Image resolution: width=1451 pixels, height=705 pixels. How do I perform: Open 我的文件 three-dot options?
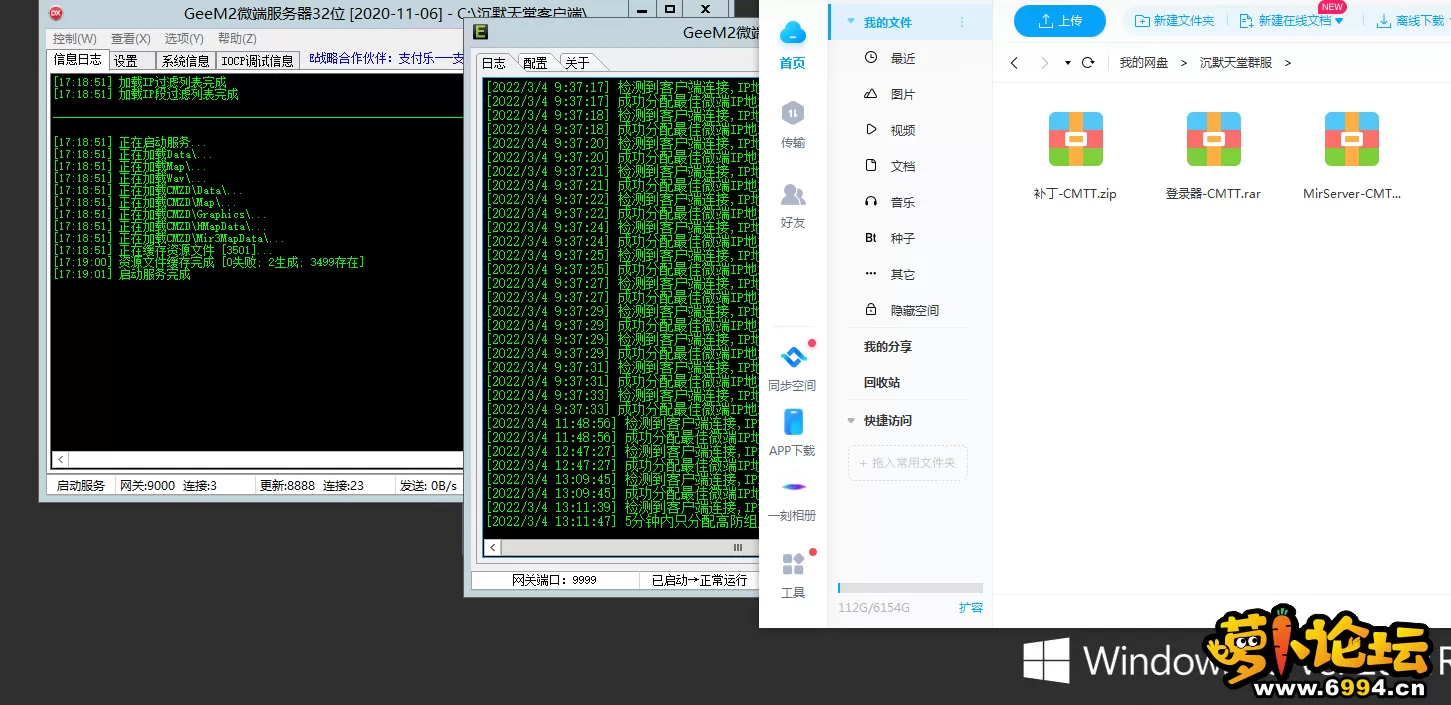click(x=962, y=22)
